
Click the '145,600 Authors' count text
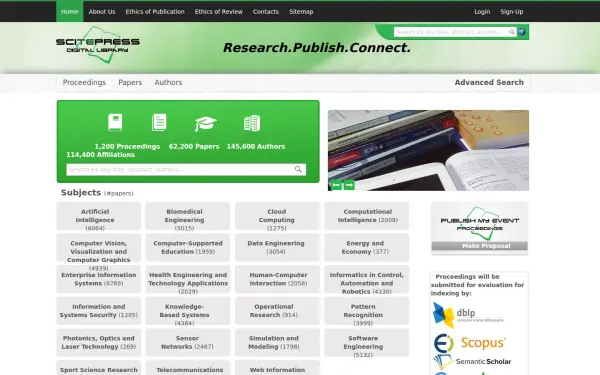tap(256, 146)
